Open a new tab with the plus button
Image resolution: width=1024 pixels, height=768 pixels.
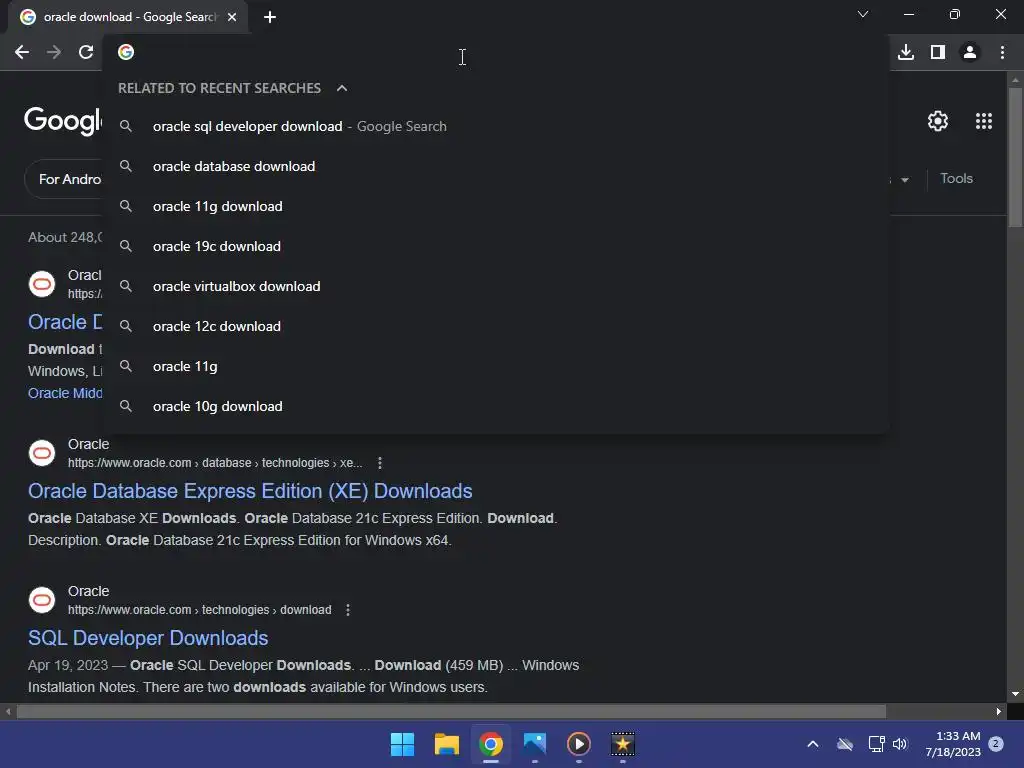coord(270,17)
